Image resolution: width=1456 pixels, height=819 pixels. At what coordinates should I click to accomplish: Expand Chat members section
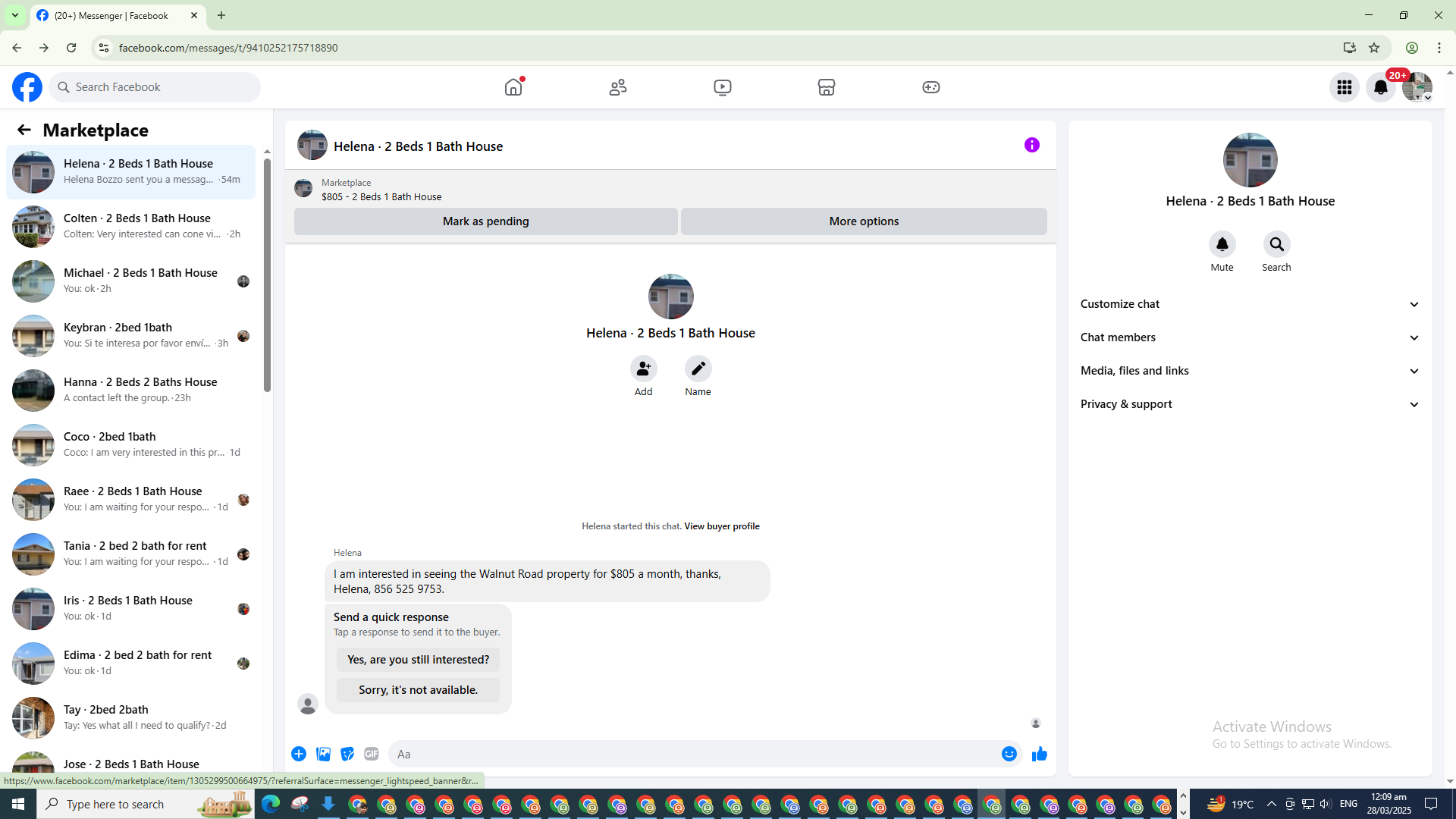(x=1250, y=337)
